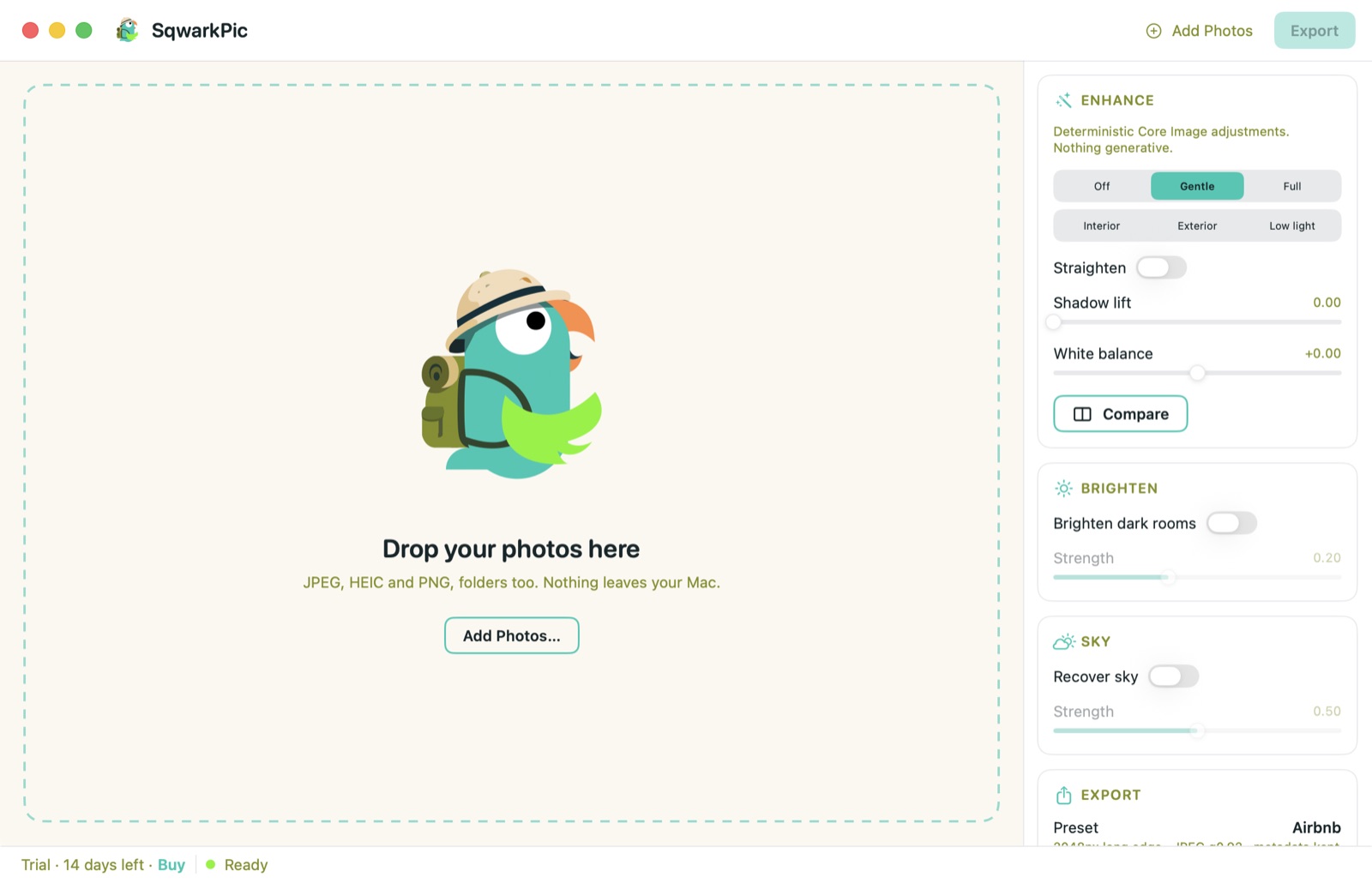
Task: Click the green Ready status dot
Action: 210,864
